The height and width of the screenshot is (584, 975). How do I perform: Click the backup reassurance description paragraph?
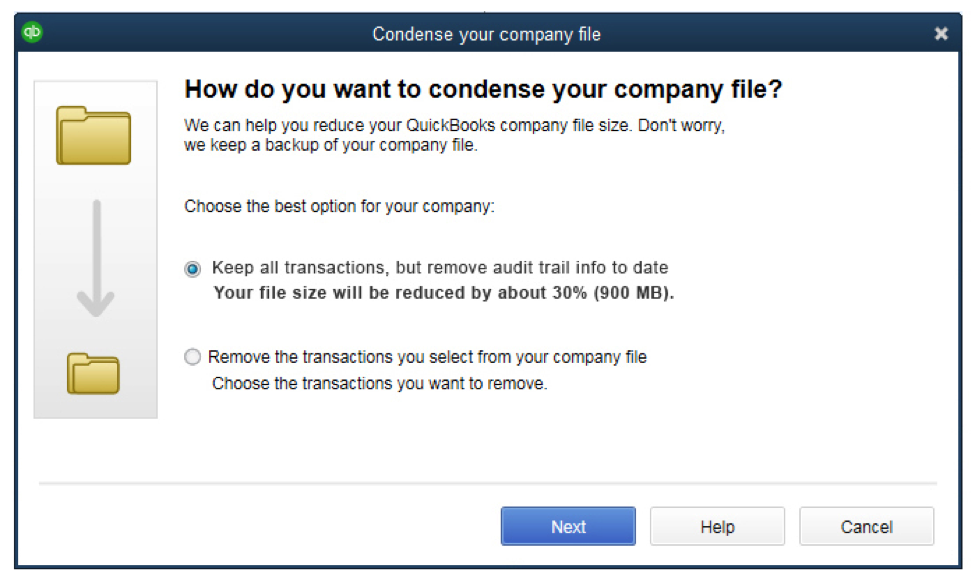(454, 137)
